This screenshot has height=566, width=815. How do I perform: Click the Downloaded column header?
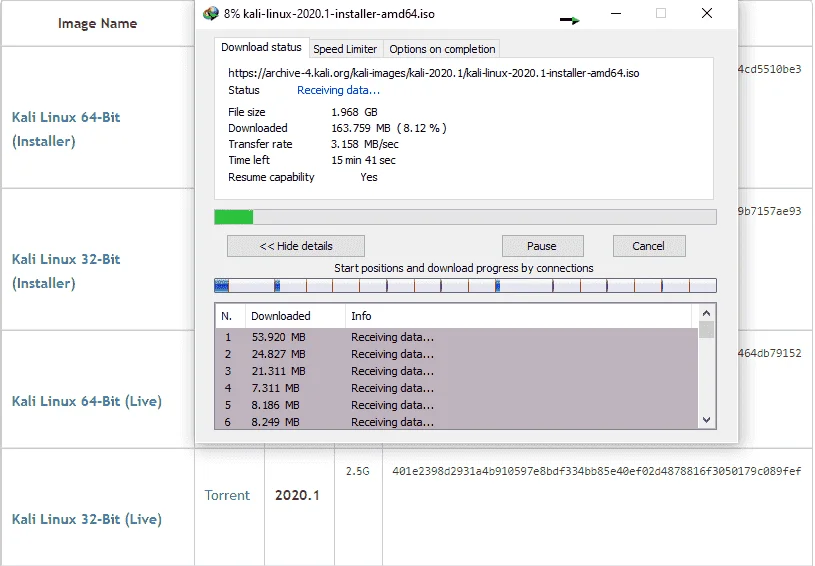(295, 316)
